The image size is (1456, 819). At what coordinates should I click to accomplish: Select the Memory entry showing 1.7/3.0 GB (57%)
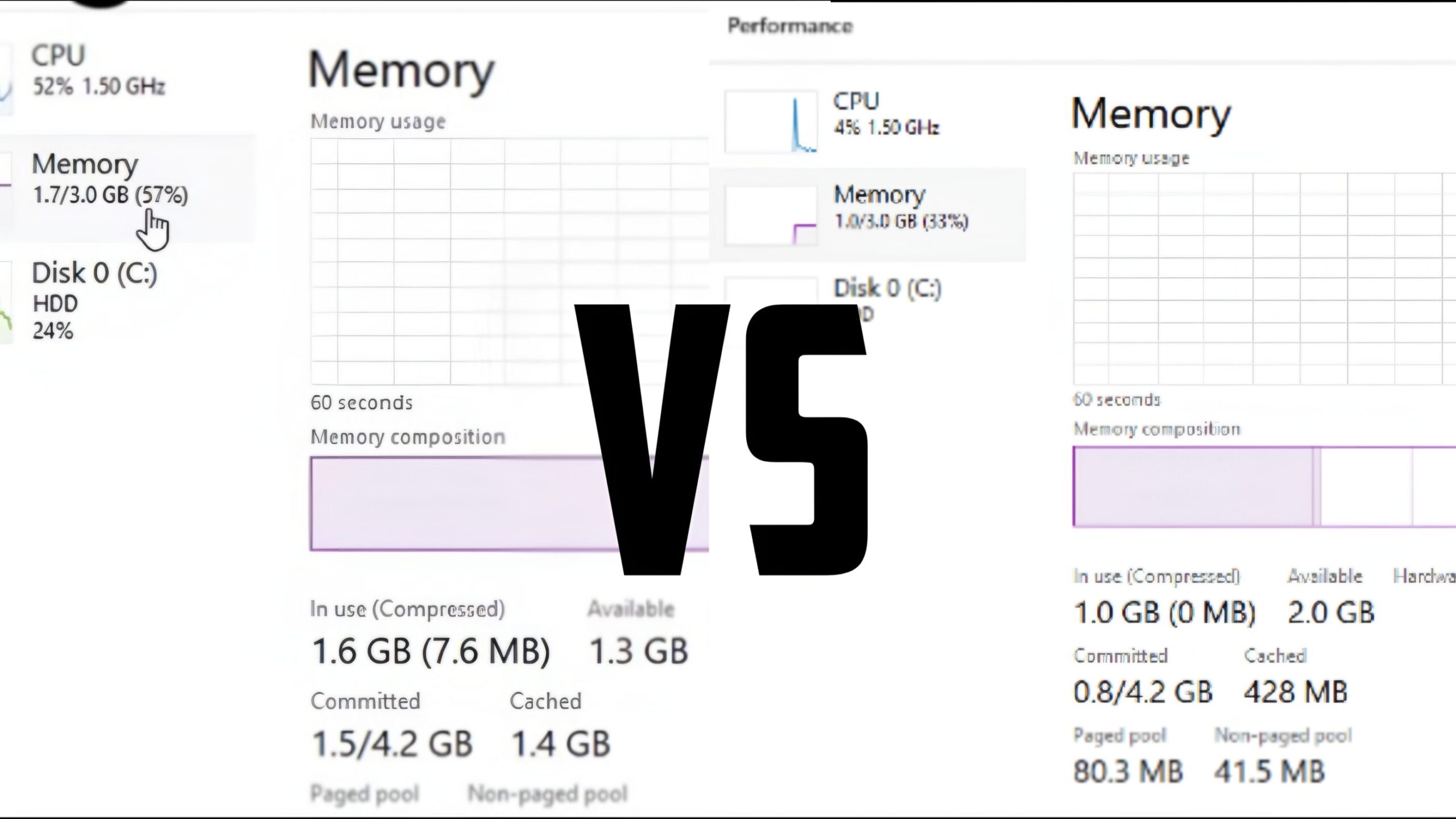[x=109, y=179]
